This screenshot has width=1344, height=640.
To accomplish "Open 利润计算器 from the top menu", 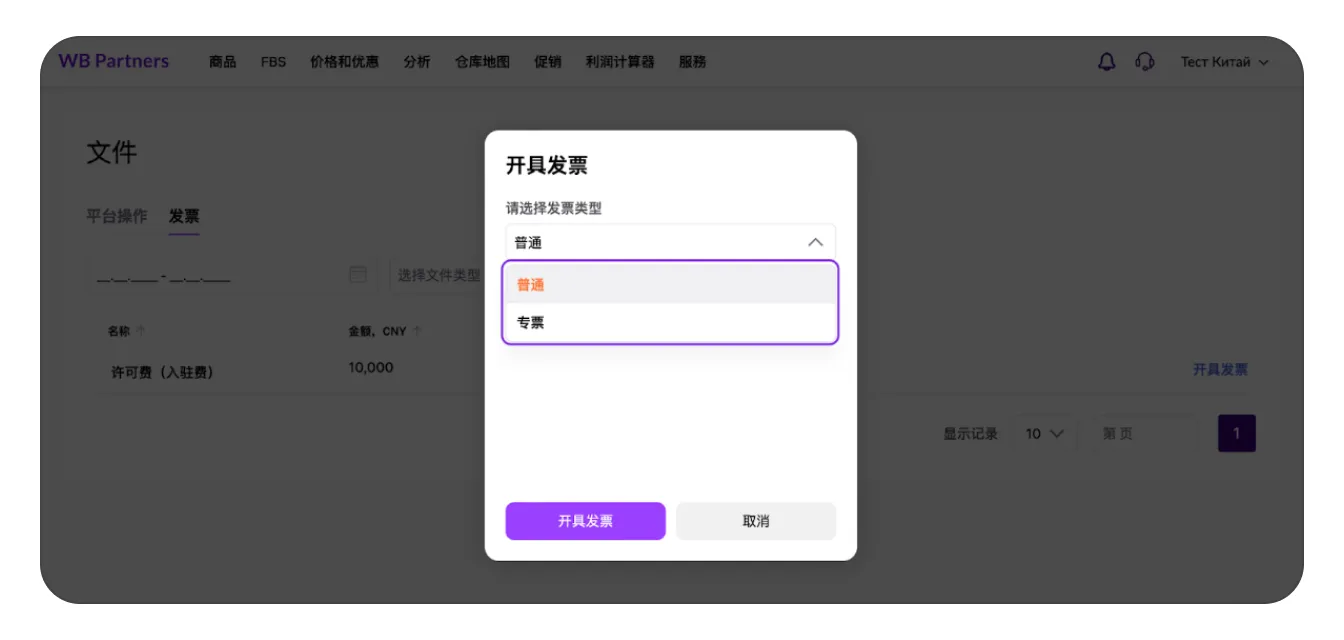I will pos(619,62).
